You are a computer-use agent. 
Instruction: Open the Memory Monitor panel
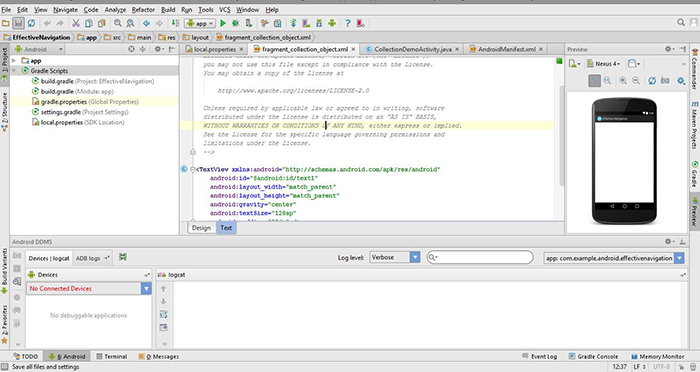pyautogui.click(x=657, y=356)
